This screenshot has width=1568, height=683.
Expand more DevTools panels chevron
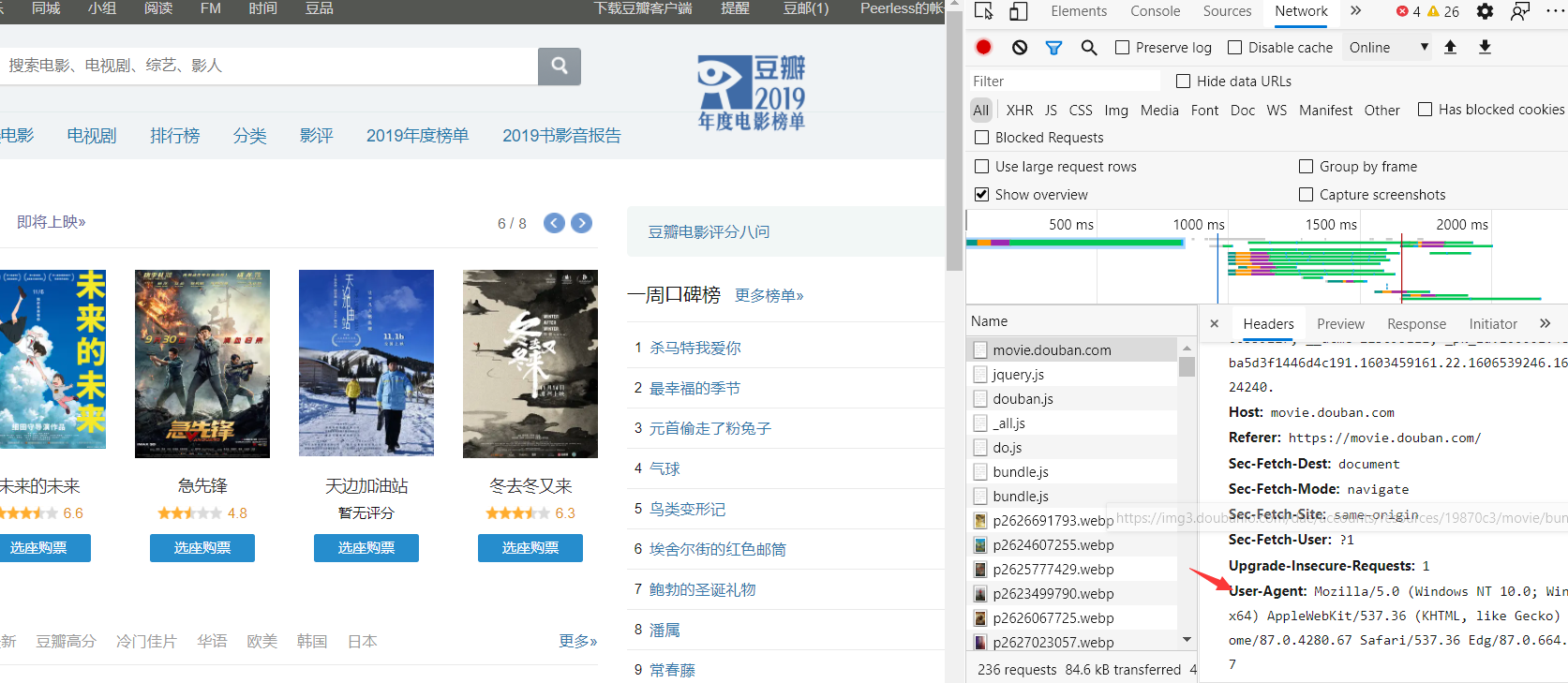(1355, 11)
